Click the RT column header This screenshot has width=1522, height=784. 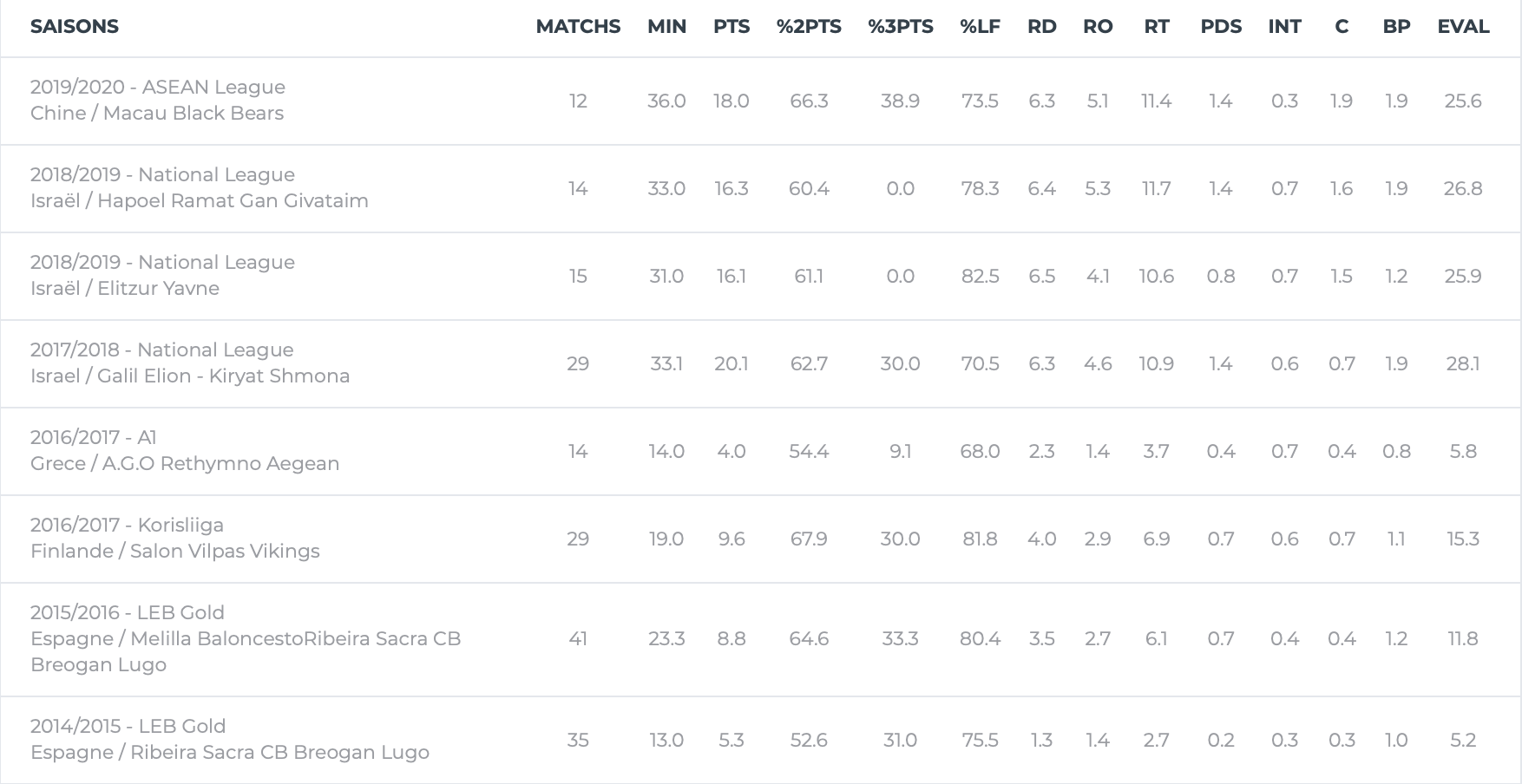tap(1156, 27)
